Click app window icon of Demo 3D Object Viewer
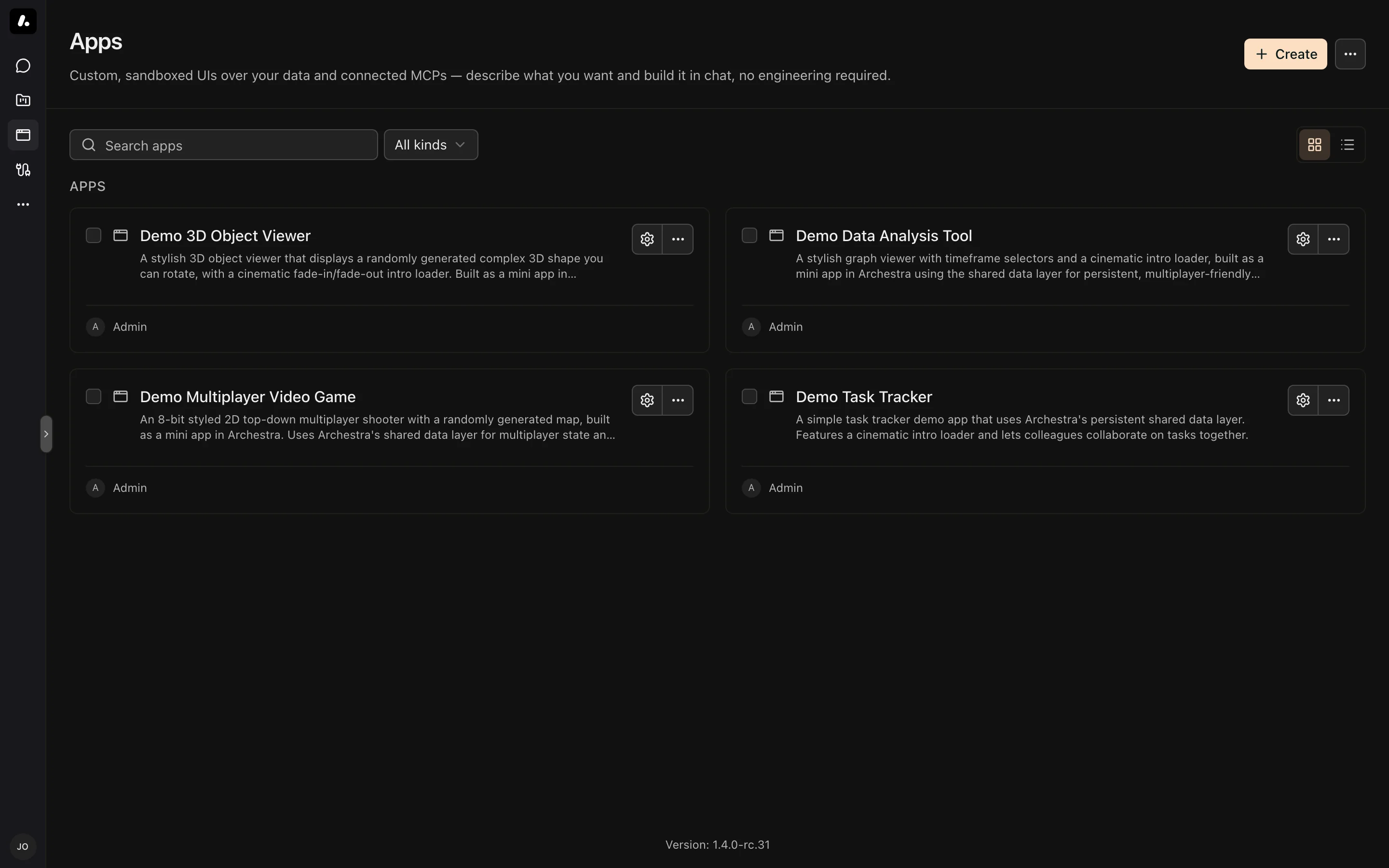This screenshot has height=868, width=1389. point(121,235)
